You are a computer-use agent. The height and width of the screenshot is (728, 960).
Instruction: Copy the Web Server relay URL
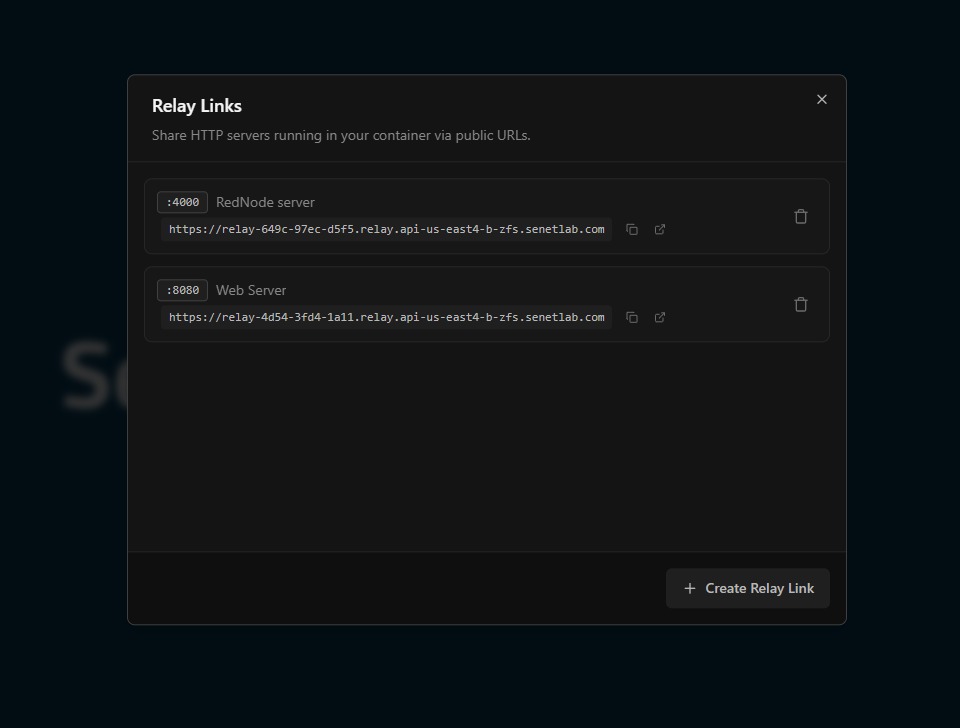pyautogui.click(x=632, y=317)
